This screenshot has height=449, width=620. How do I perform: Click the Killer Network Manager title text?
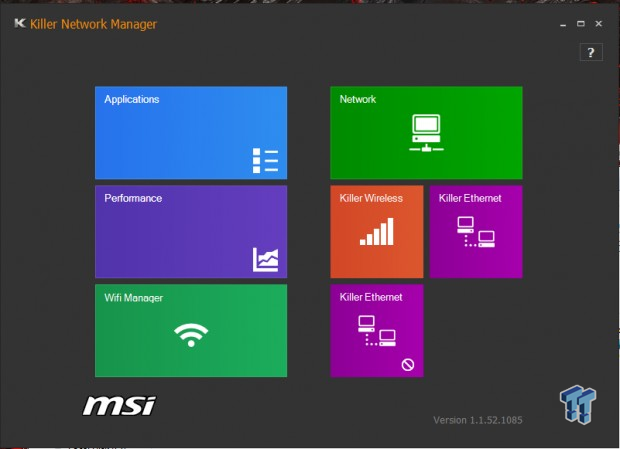(x=93, y=24)
